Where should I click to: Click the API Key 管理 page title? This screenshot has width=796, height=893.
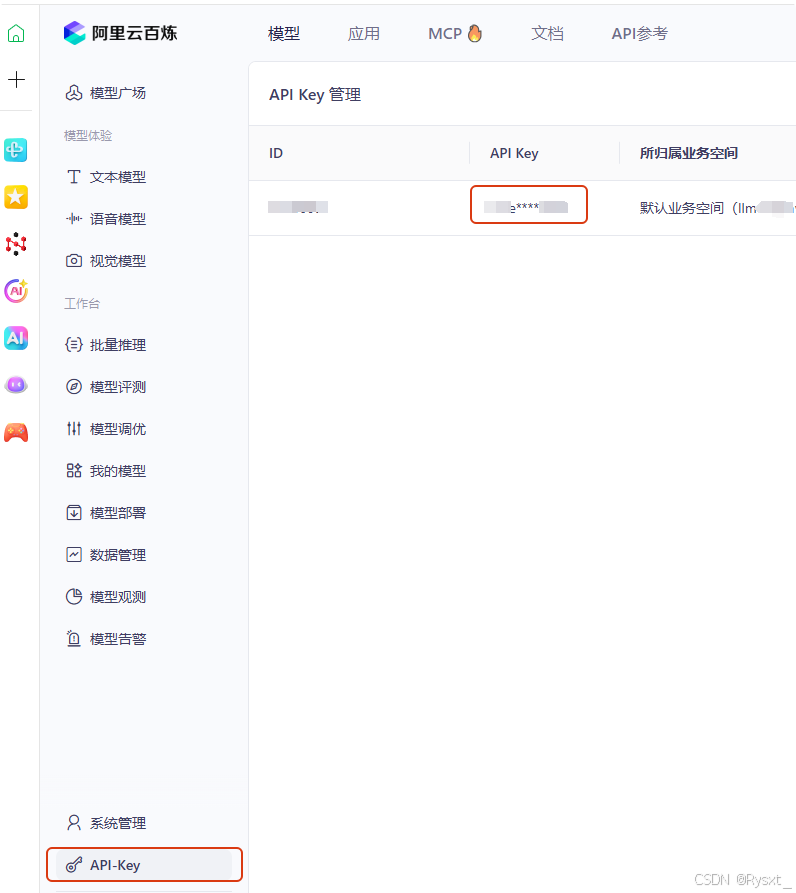315,95
